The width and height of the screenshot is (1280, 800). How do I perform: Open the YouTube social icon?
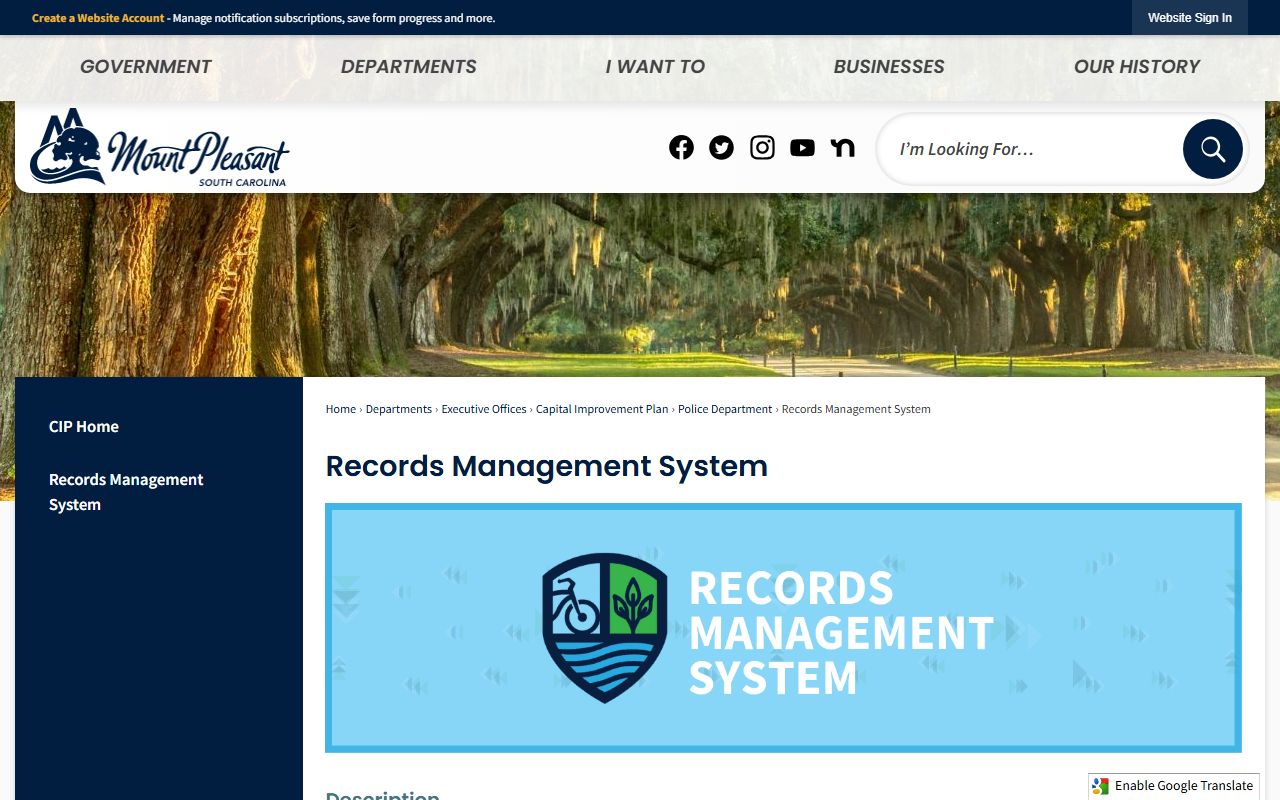click(x=802, y=148)
